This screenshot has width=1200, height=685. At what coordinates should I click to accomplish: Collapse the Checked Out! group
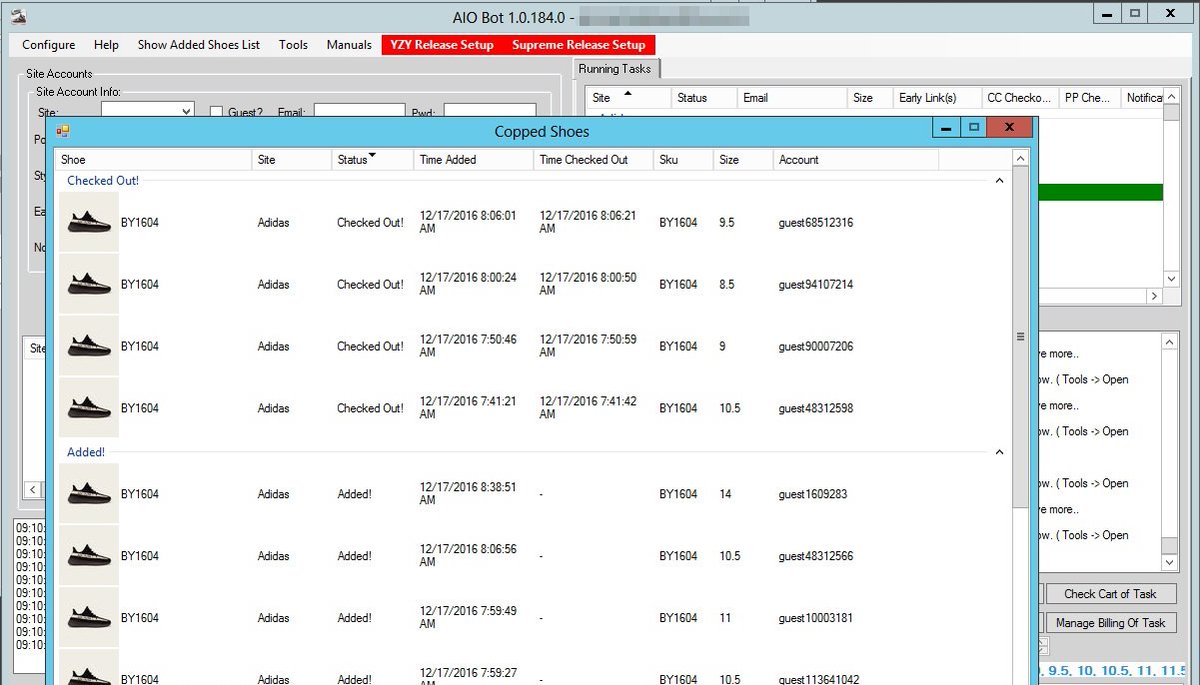pyautogui.click(x=999, y=181)
